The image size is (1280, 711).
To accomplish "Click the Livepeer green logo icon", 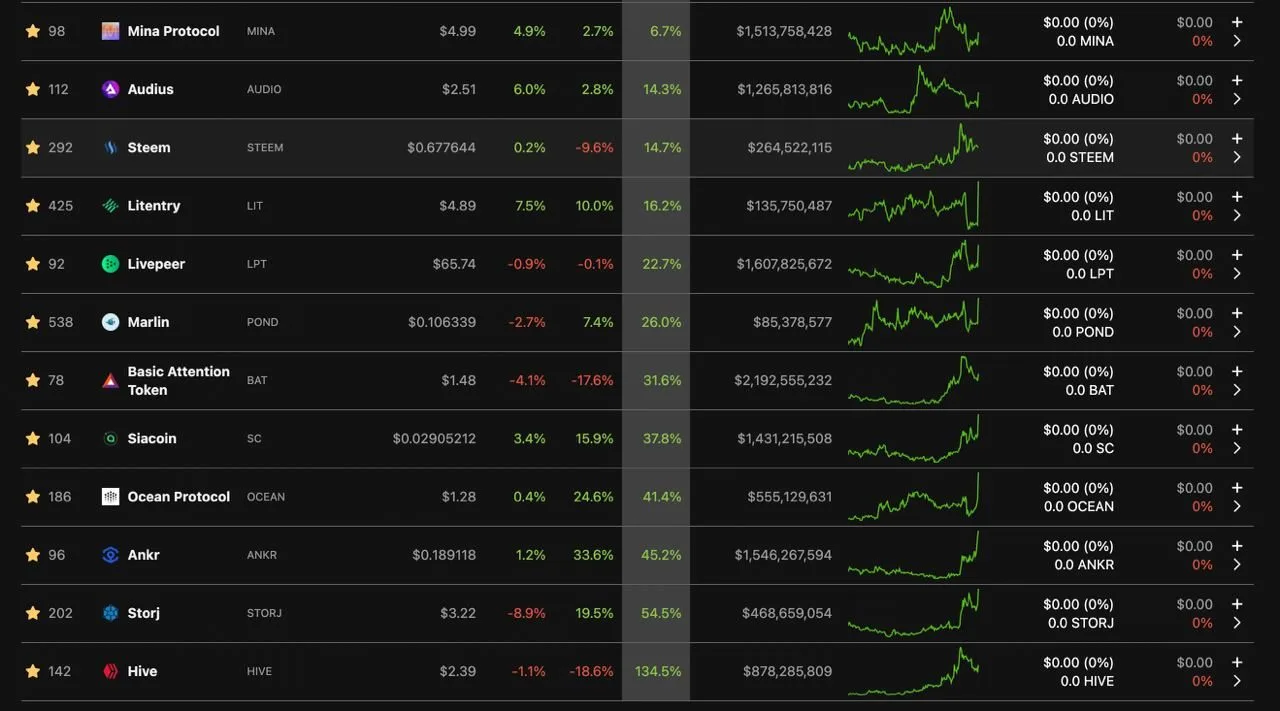I will point(111,264).
